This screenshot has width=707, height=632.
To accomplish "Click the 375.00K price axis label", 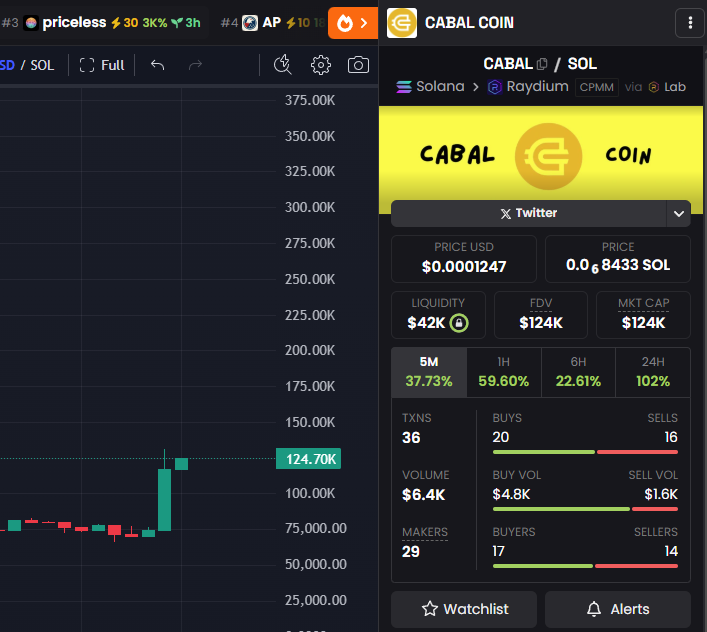I will pyautogui.click(x=310, y=100).
